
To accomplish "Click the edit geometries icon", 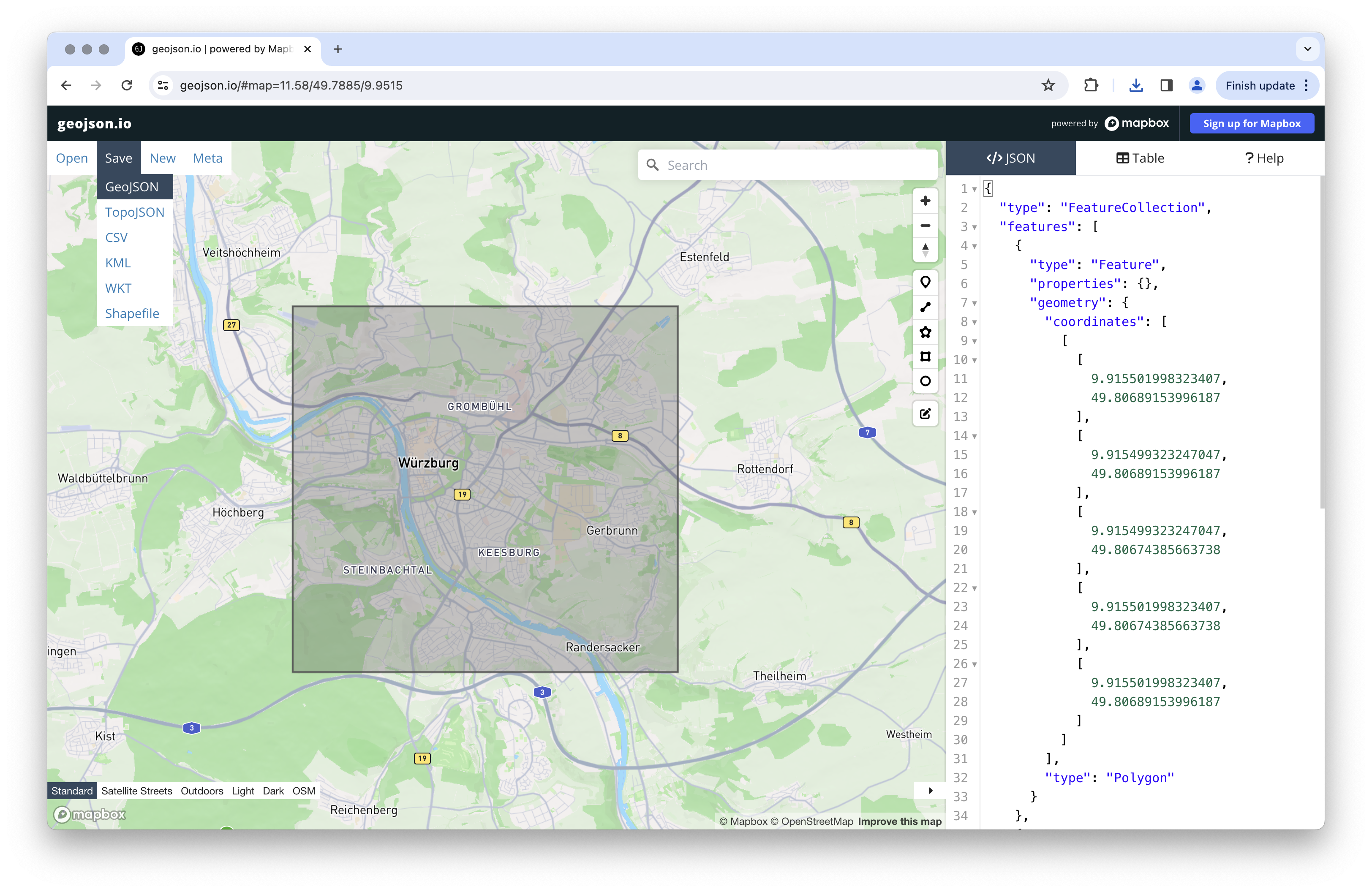I will coord(925,414).
